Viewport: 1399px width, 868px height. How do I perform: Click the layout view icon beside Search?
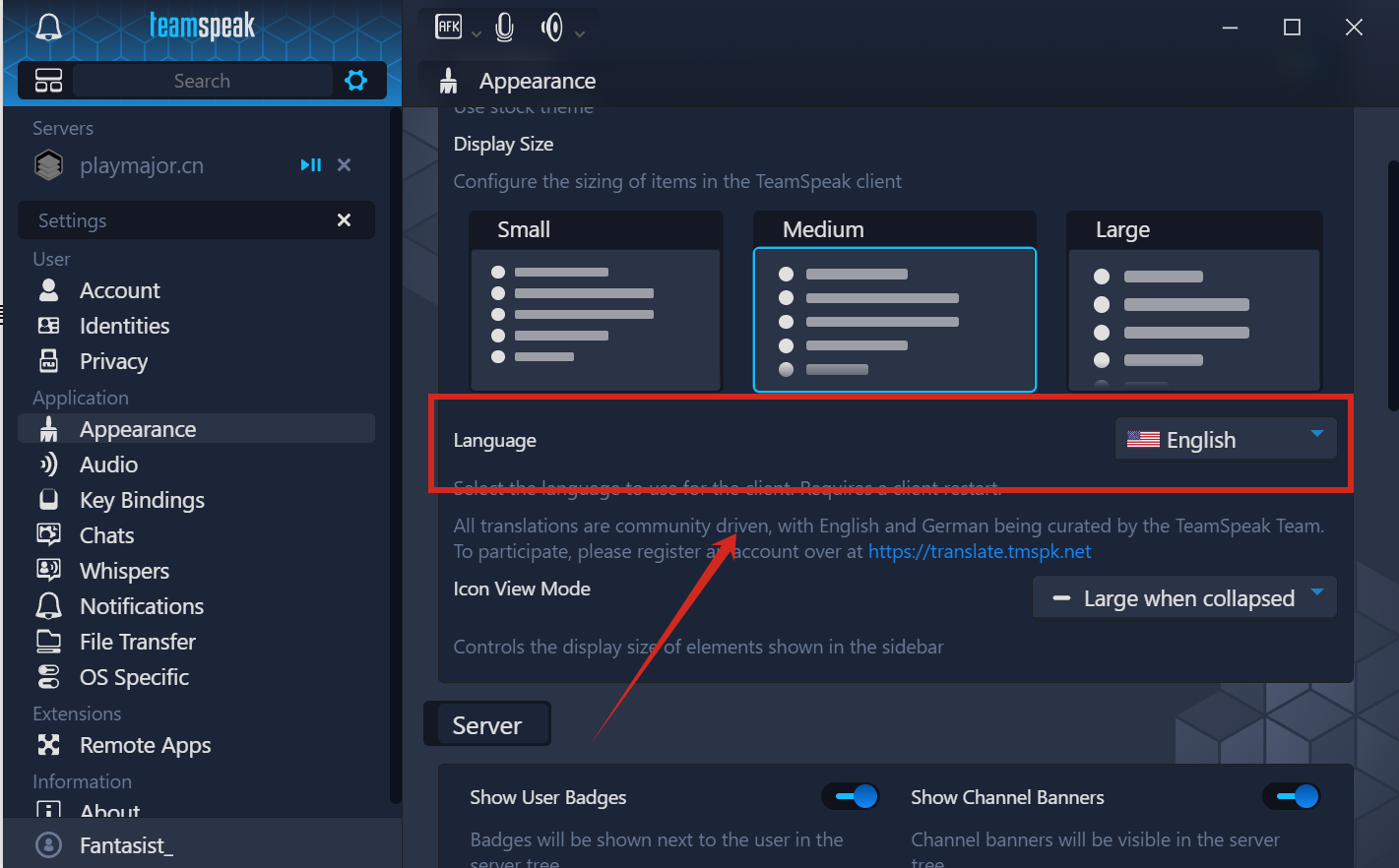[x=48, y=81]
